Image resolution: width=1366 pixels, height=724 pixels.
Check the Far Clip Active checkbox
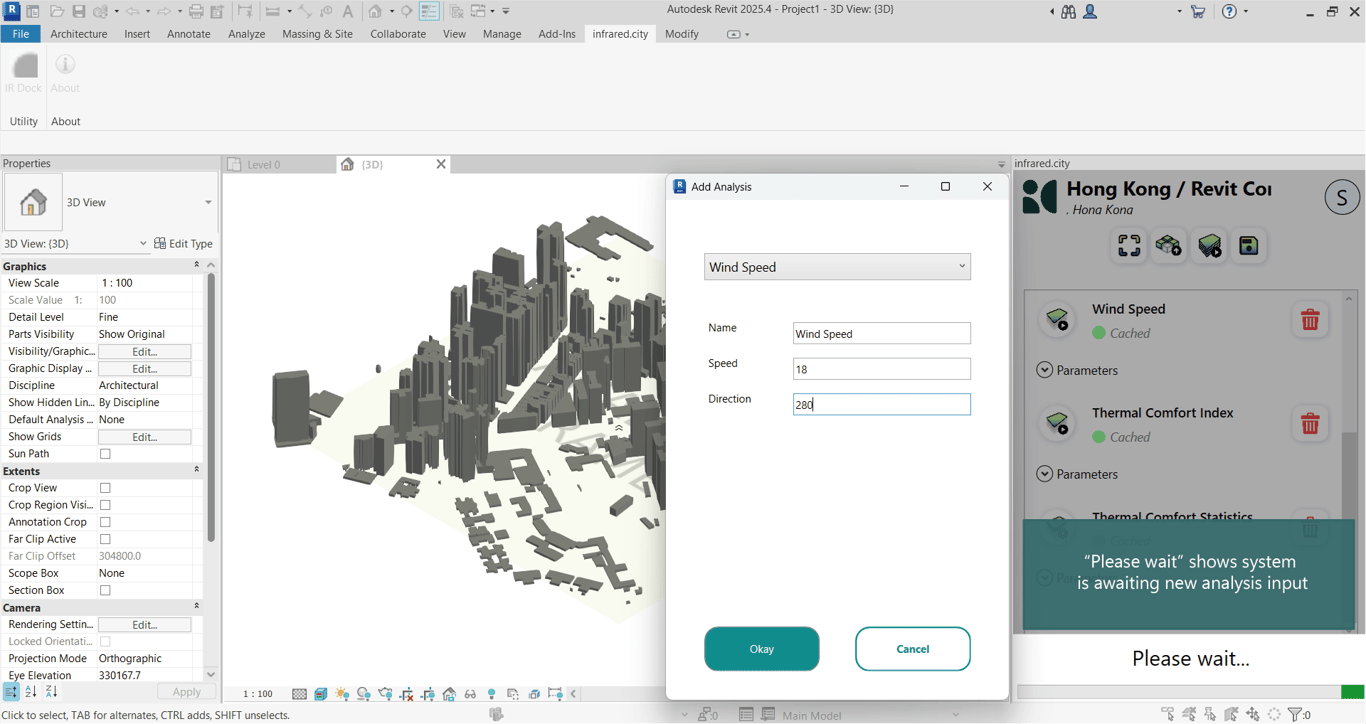(x=105, y=539)
